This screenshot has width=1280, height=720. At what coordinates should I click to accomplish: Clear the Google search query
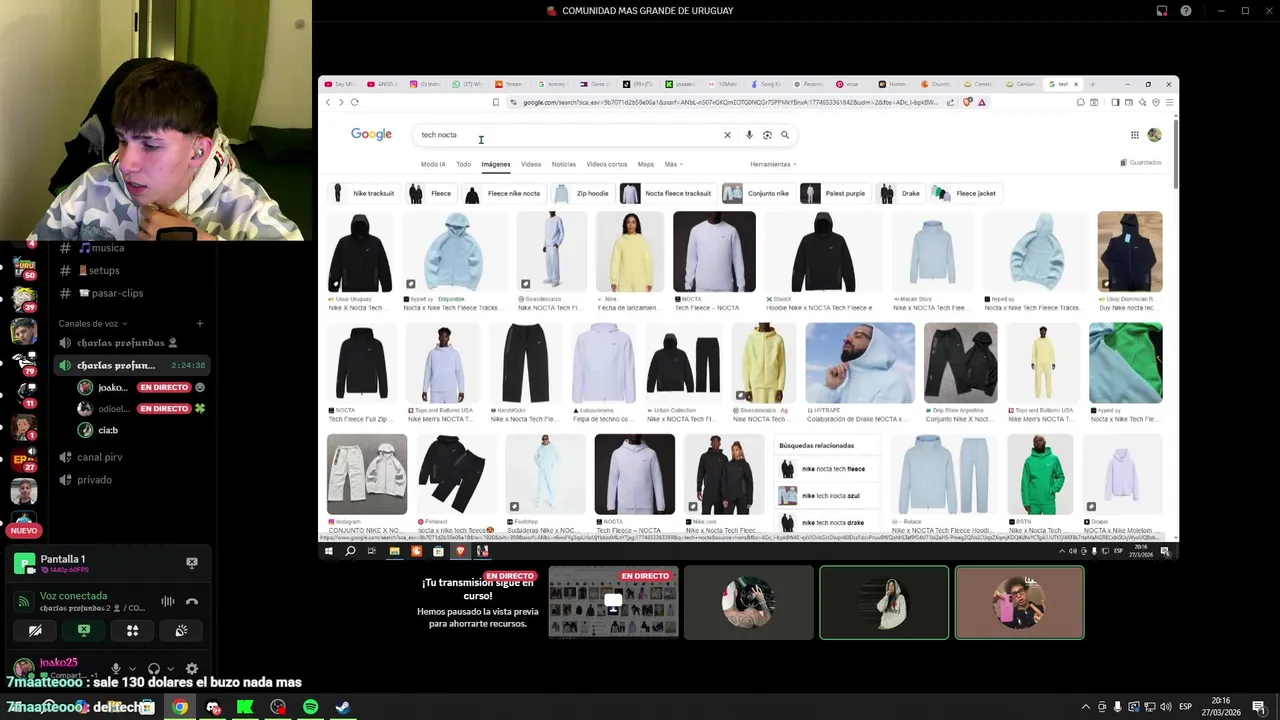727,135
